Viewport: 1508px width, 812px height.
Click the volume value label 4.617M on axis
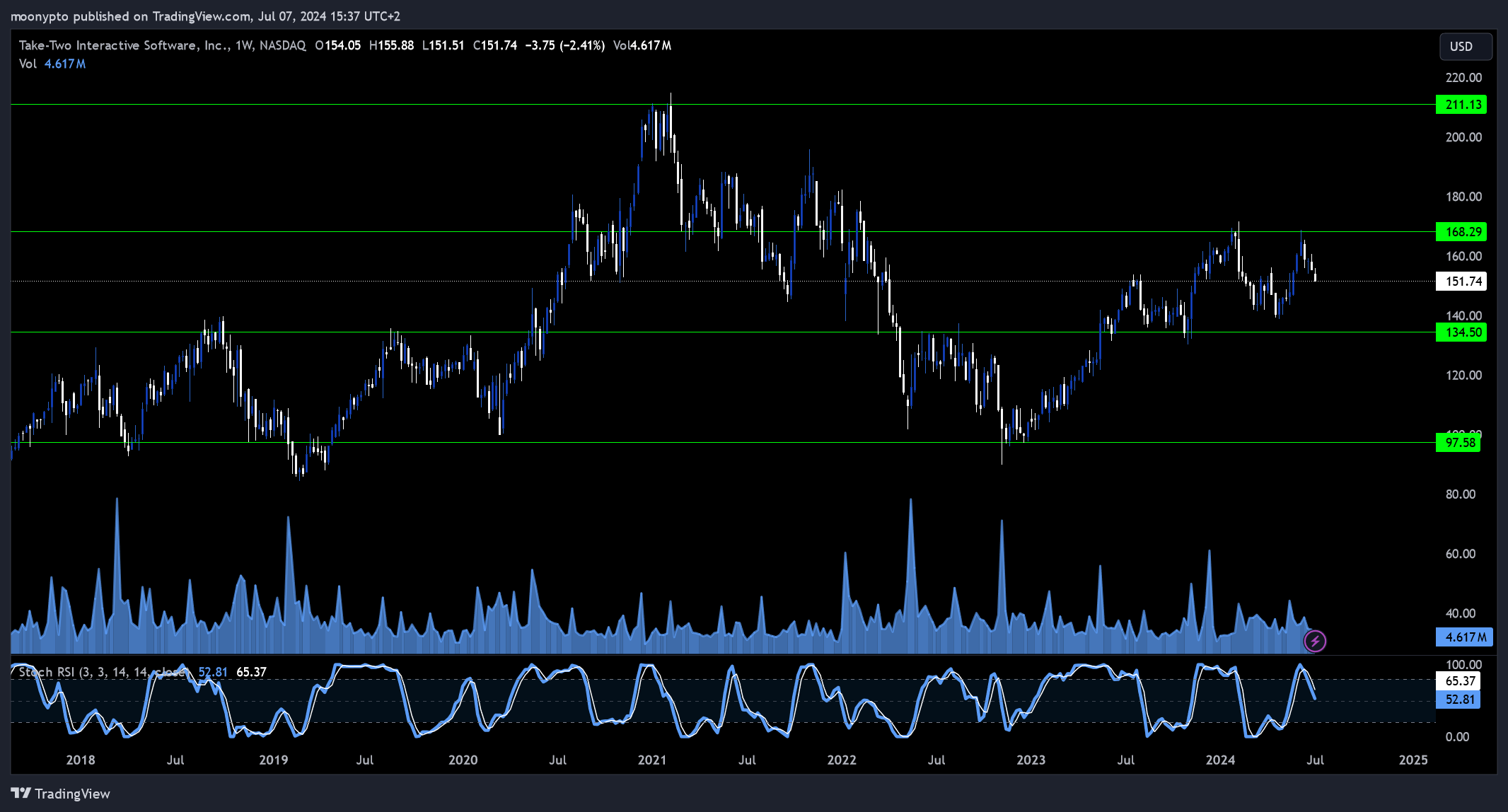click(x=1464, y=637)
